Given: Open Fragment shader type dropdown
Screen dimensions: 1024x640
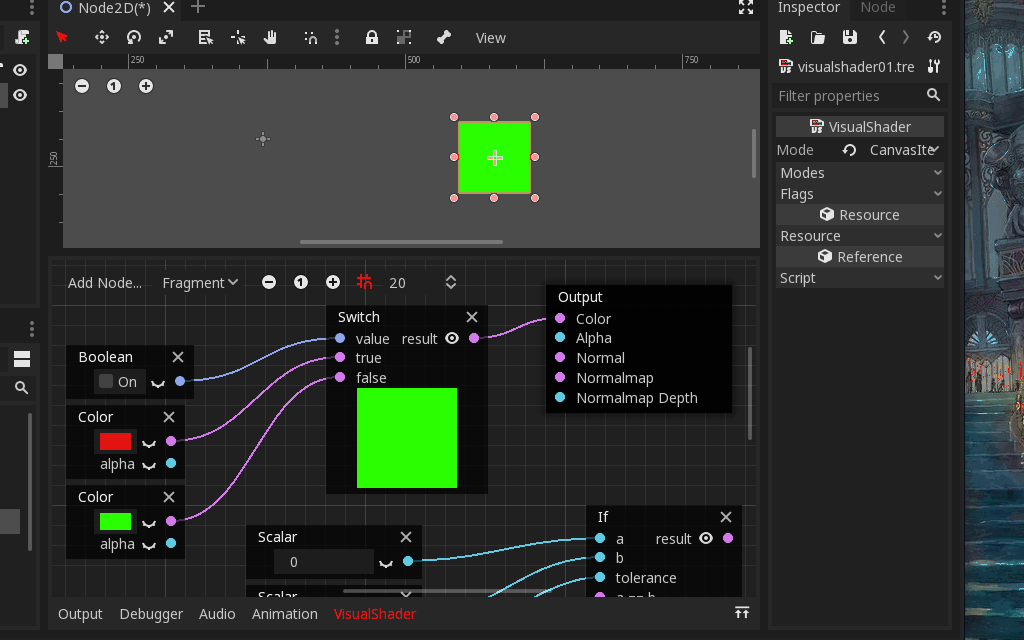Looking at the screenshot, I should [x=200, y=283].
